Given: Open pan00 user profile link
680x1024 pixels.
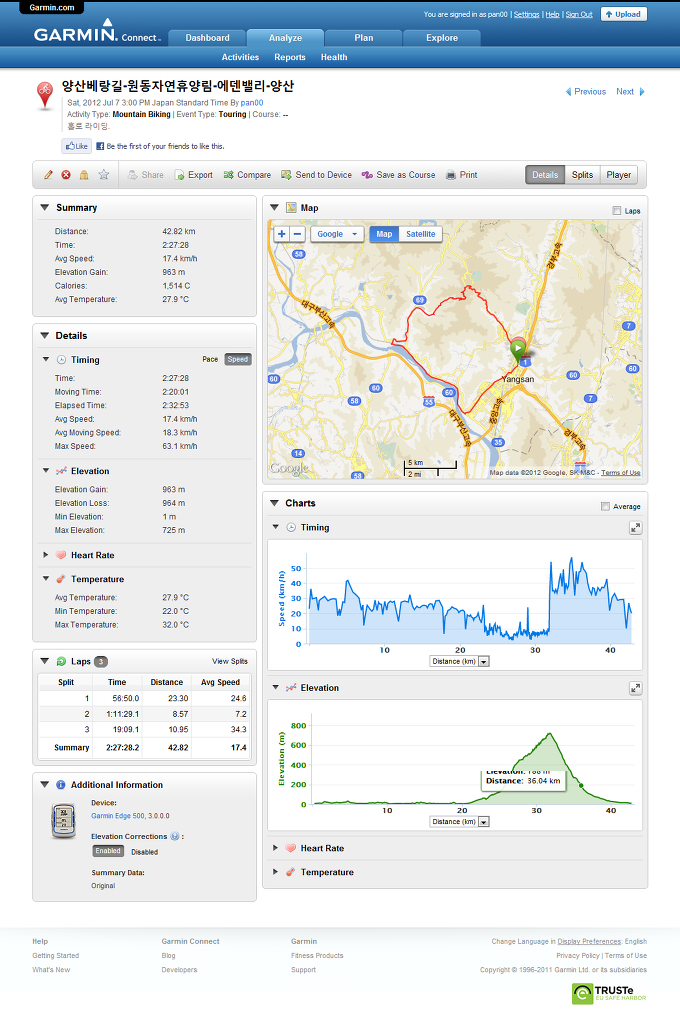Looking at the screenshot, I should 252,103.
